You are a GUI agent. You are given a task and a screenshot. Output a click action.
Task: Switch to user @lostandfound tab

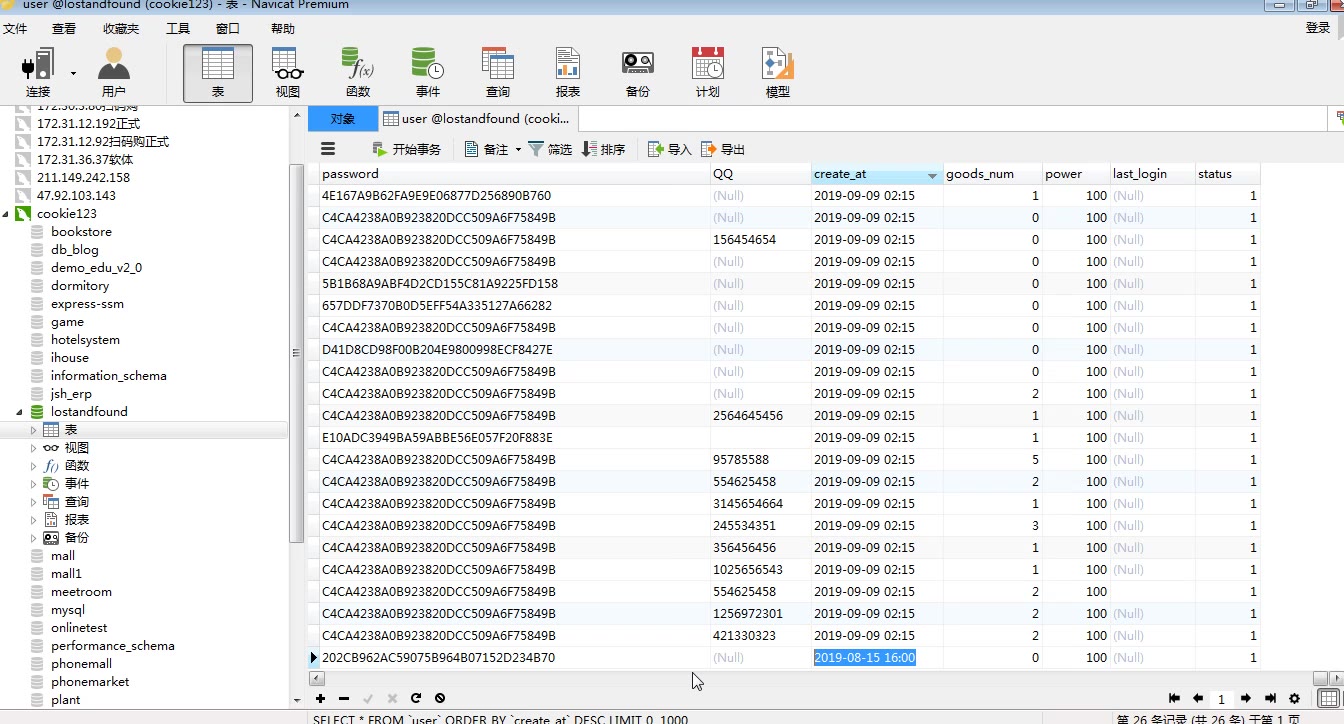tap(477, 118)
